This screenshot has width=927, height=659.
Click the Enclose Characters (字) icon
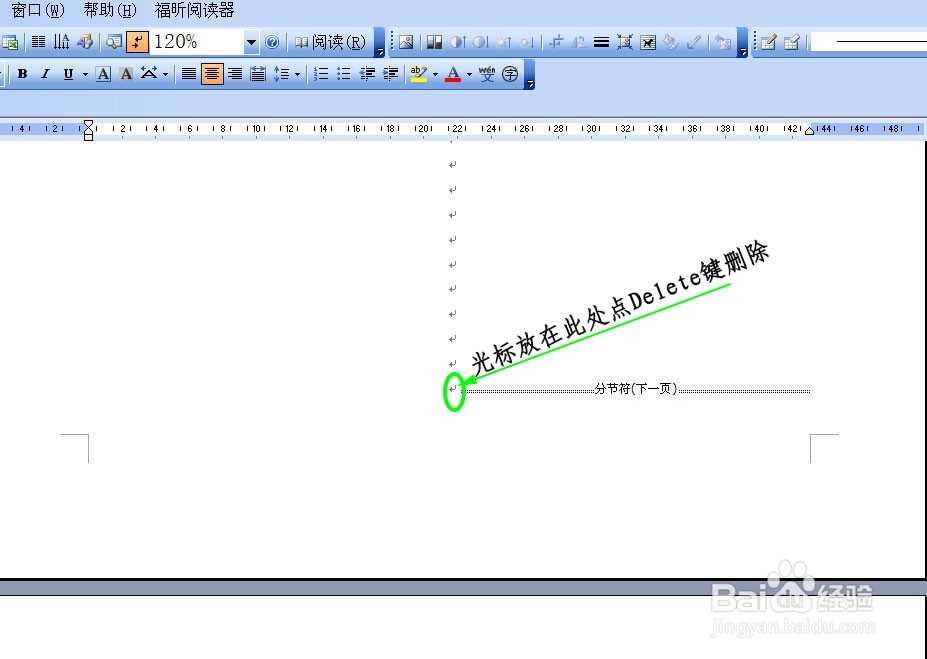pos(510,74)
